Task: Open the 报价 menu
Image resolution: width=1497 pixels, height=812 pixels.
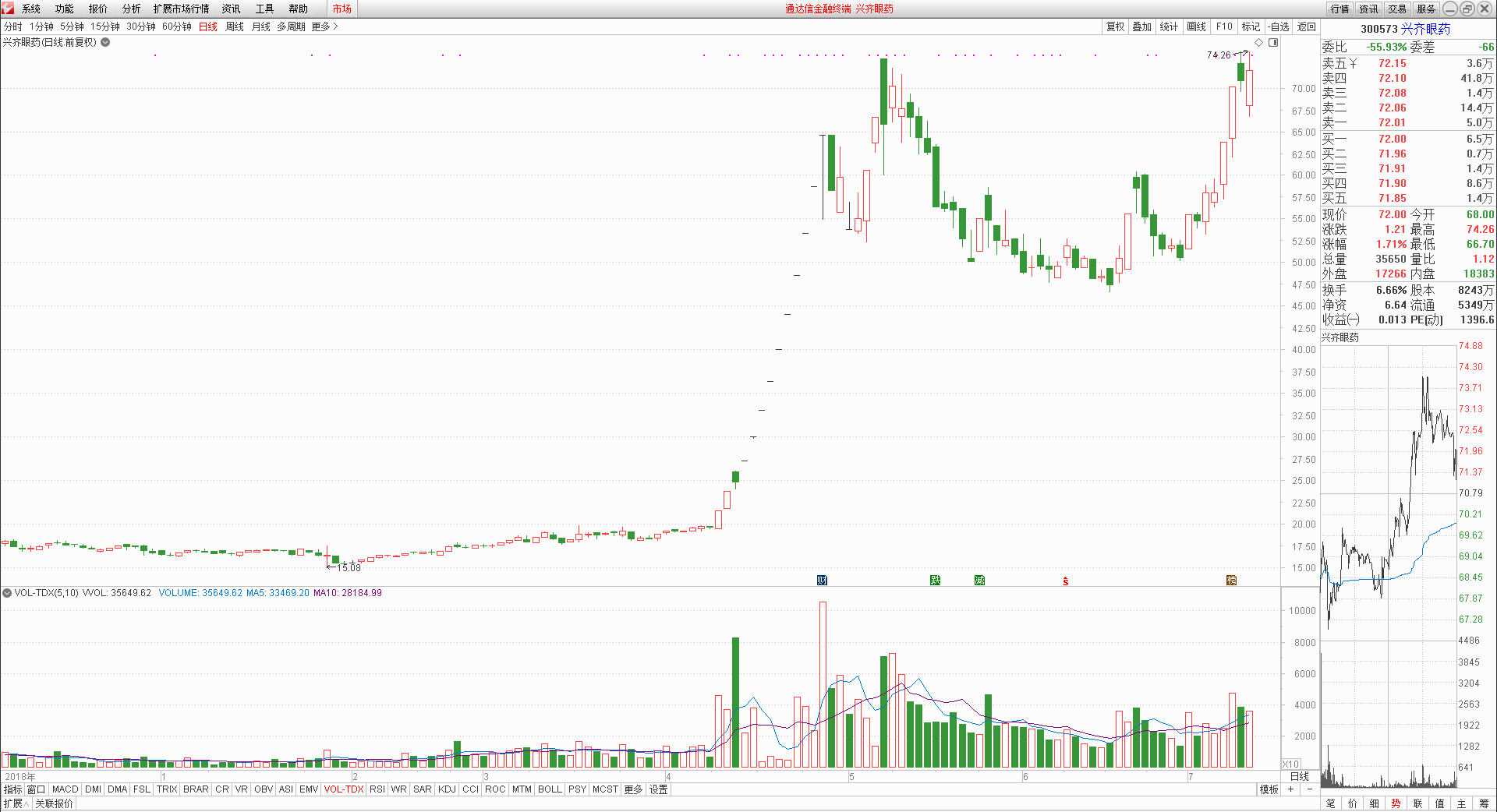Action: (98, 9)
